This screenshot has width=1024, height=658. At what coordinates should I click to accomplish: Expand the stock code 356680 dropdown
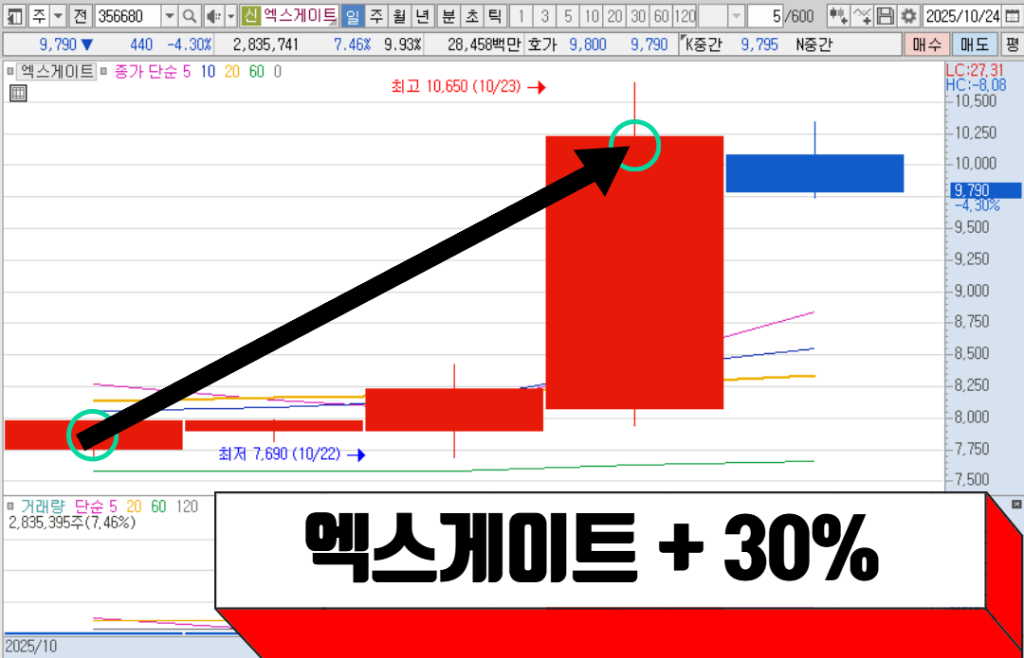[x=168, y=16]
